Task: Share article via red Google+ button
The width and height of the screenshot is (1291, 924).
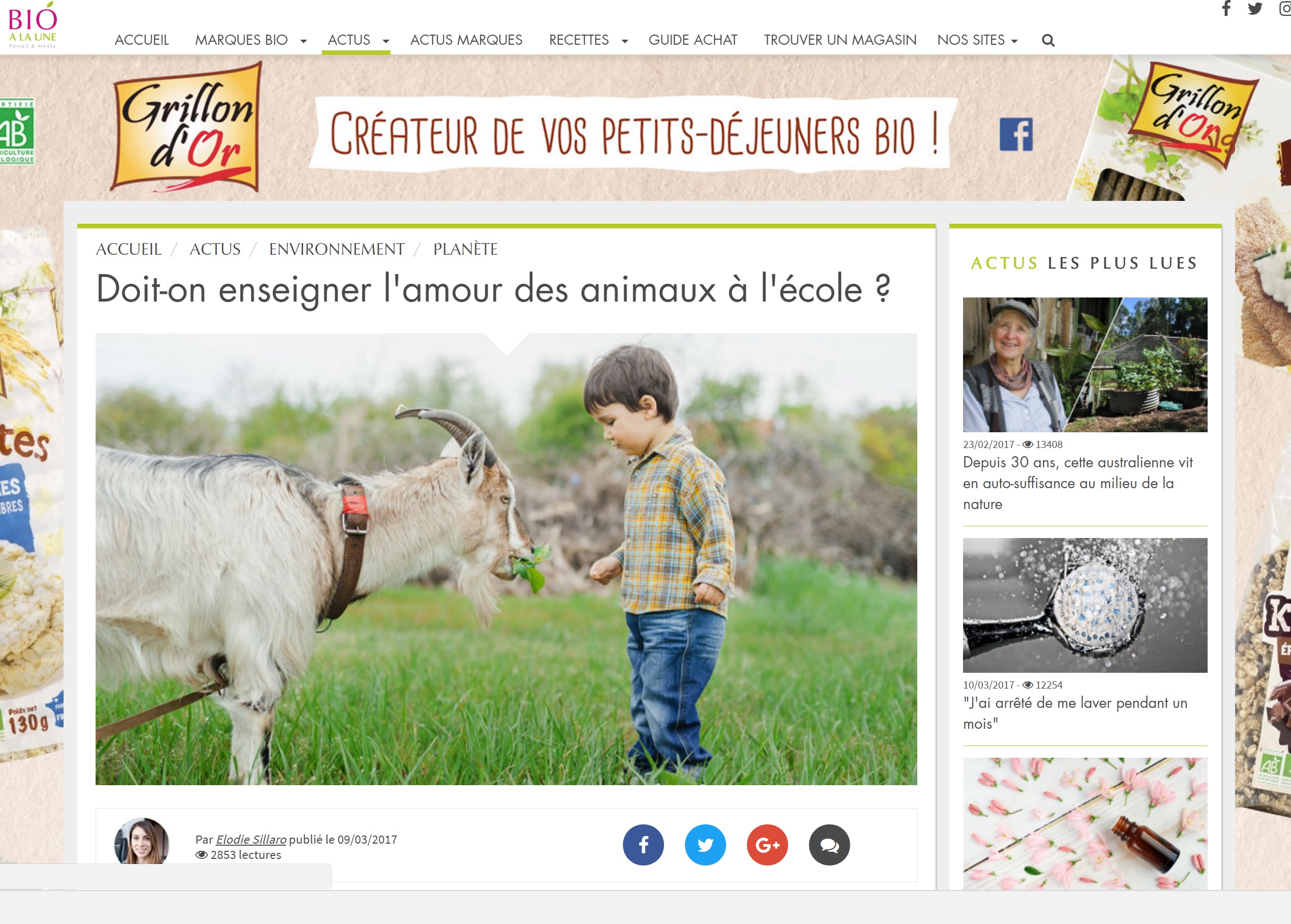Action: (x=767, y=844)
